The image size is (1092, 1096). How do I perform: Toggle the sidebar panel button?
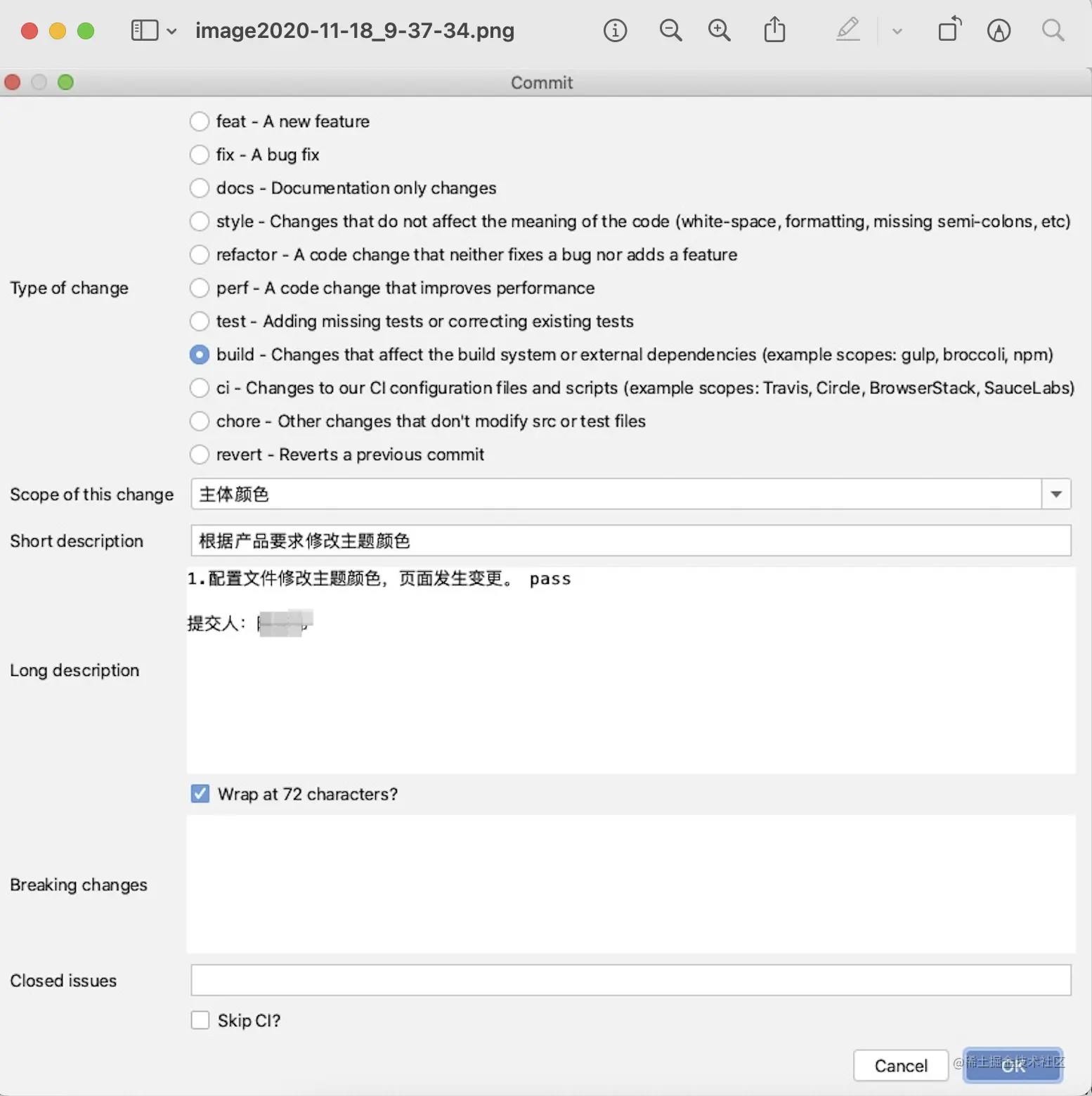point(145,30)
